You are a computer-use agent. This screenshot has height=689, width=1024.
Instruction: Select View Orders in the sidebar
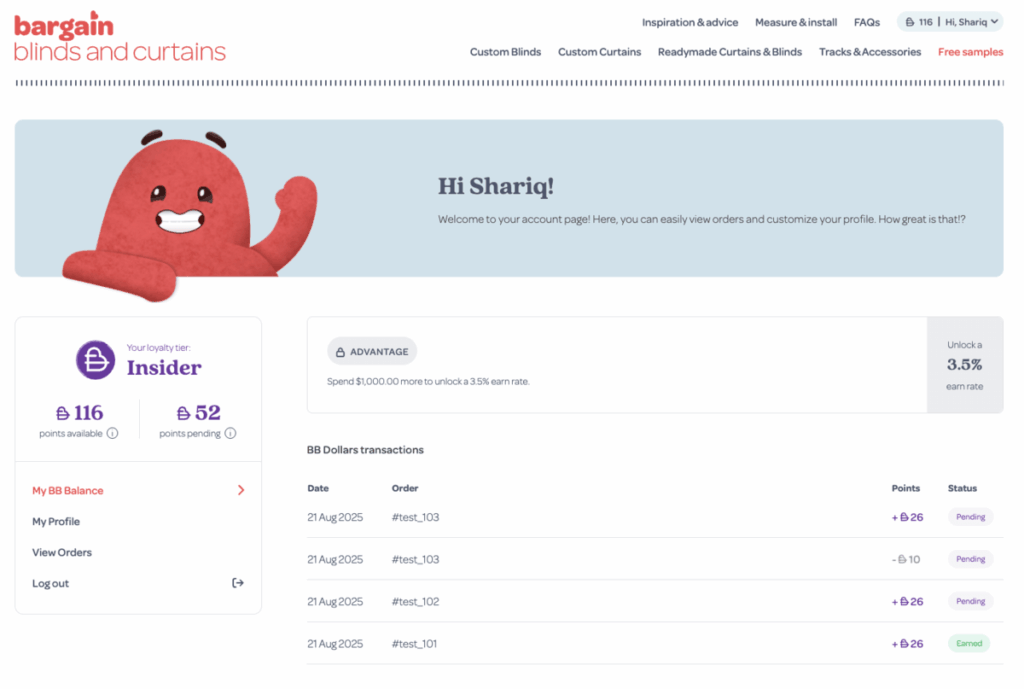click(x=61, y=552)
